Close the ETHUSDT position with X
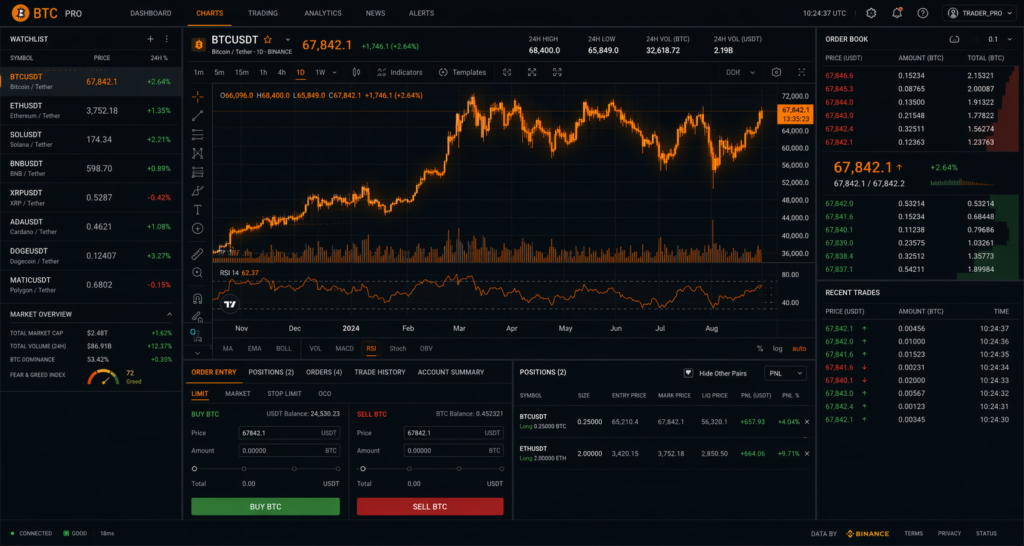Viewport: 1024px width, 546px height. click(807, 453)
